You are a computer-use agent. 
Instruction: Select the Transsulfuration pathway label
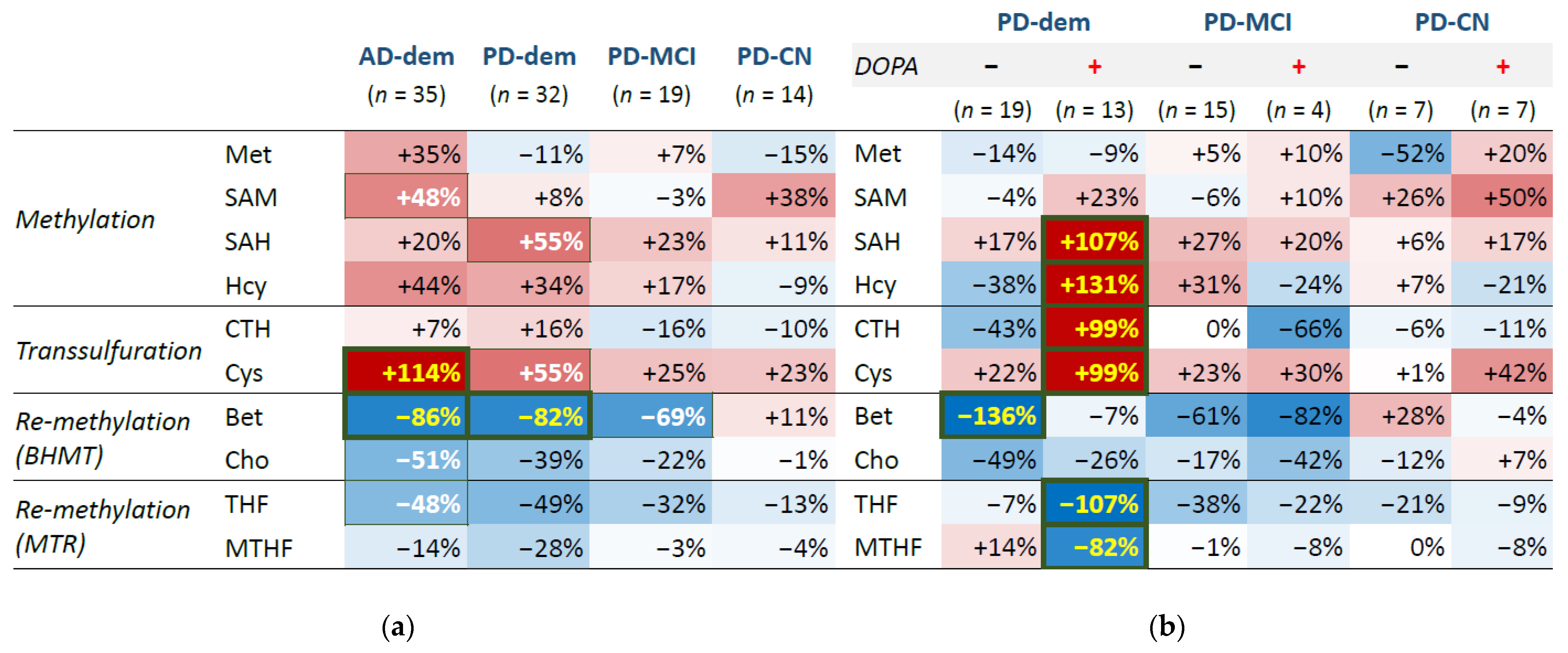pyautogui.click(x=108, y=351)
